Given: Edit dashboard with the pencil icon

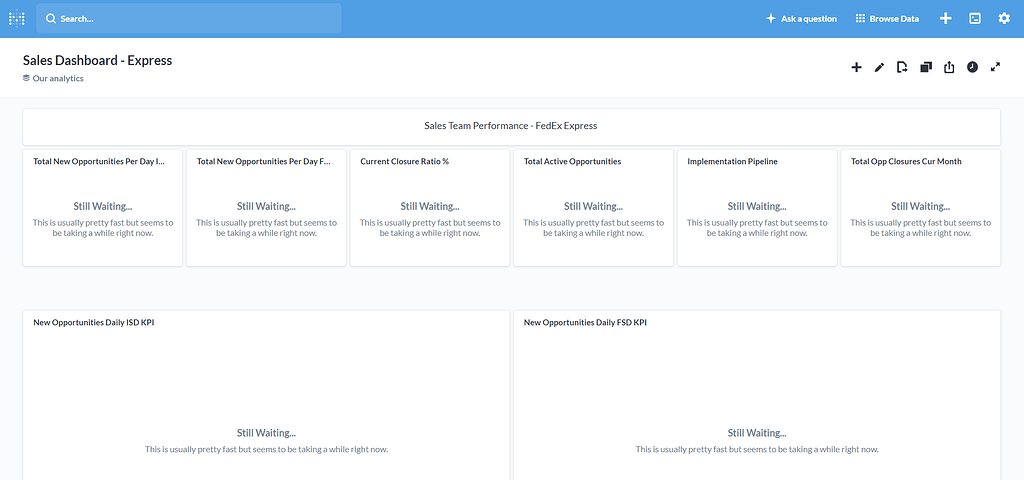Looking at the screenshot, I should [879, 67].
